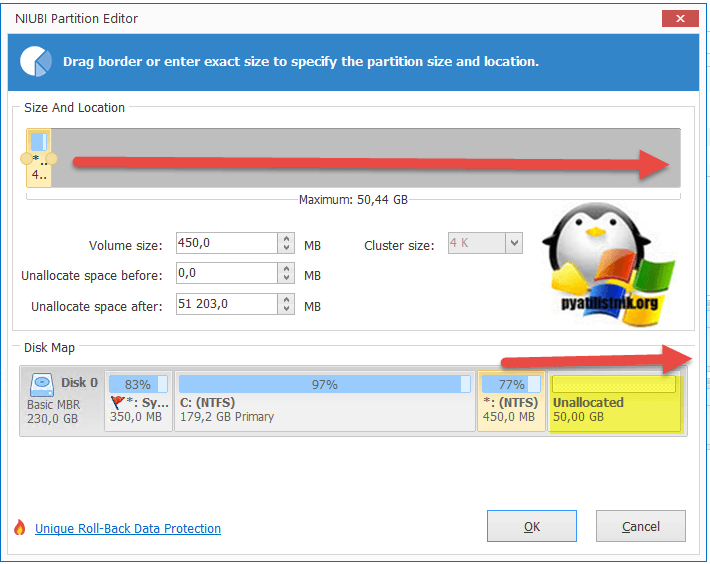Click the 230,0 GB disk size text
Image resolution: width=710 pixels, height=564 pixels.
[x=52, y=419]
